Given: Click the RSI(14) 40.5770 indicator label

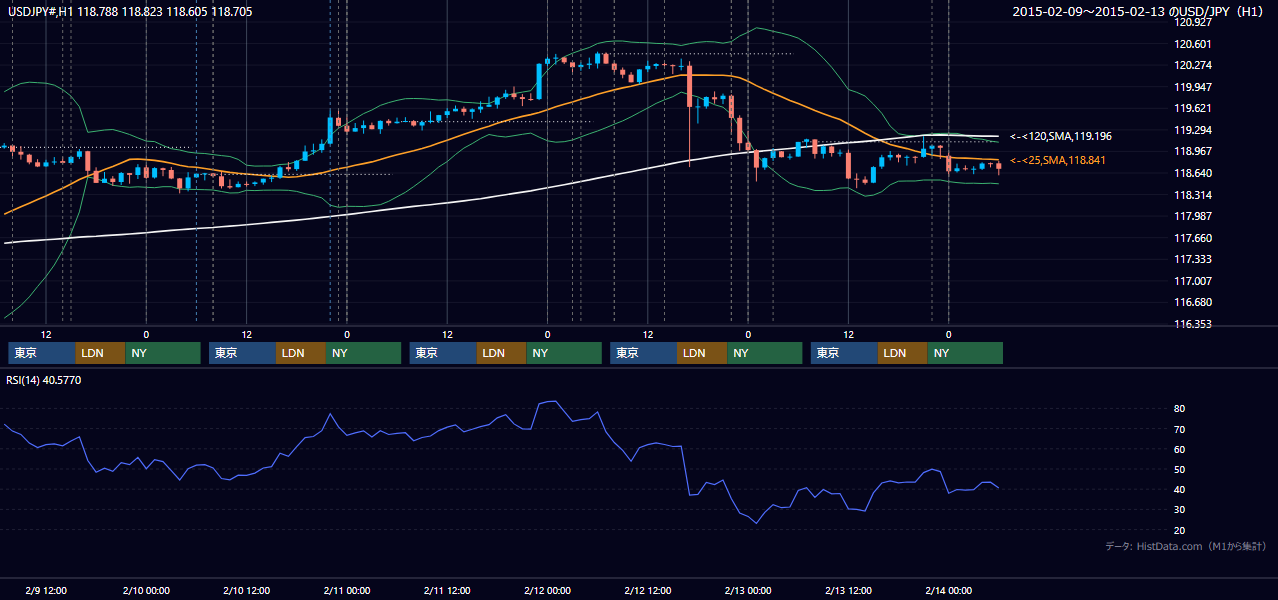Looking at the screenshot, I should 44,380.
